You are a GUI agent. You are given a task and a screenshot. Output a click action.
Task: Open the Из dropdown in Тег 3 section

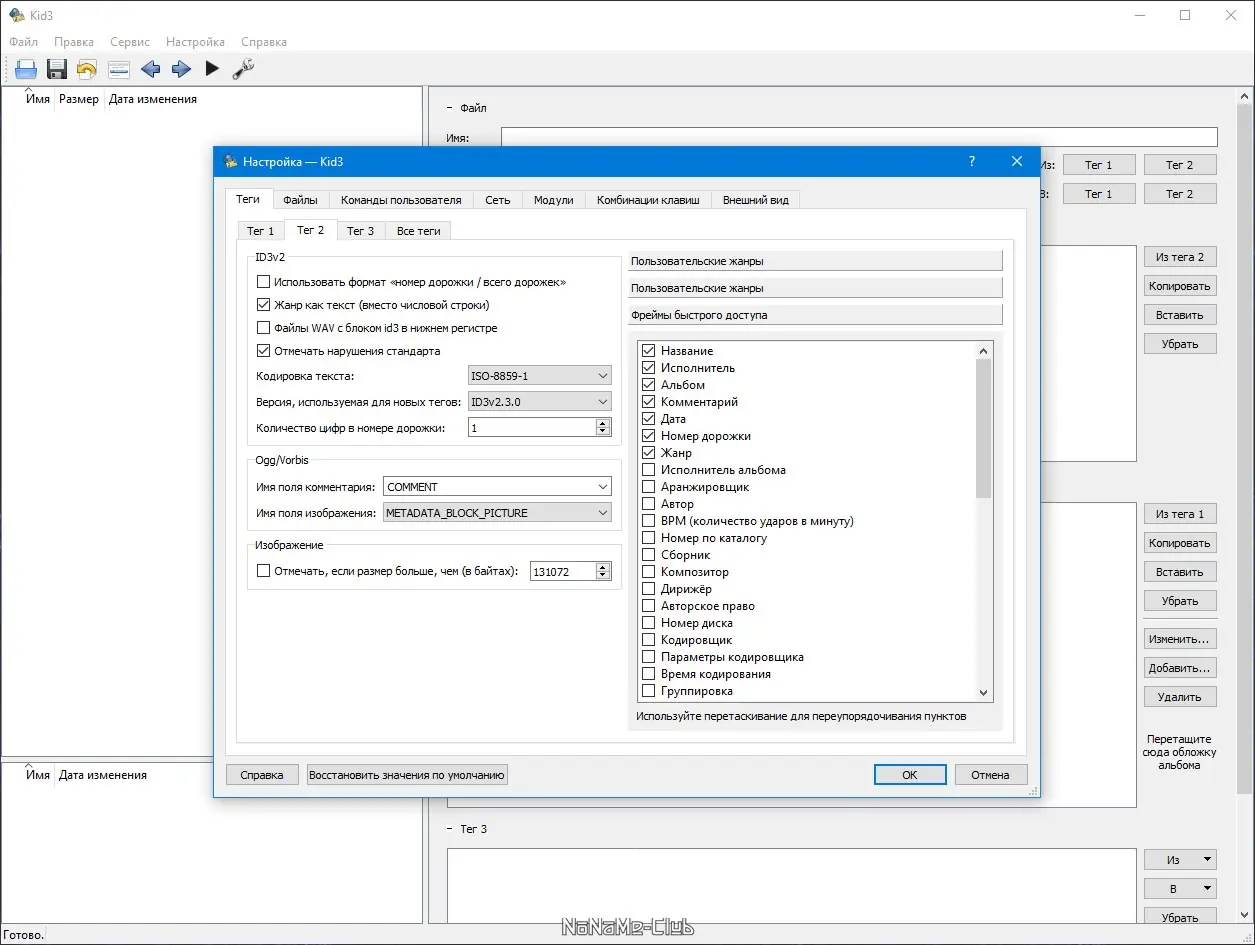pyautogui.click(x=1180, y=860)
